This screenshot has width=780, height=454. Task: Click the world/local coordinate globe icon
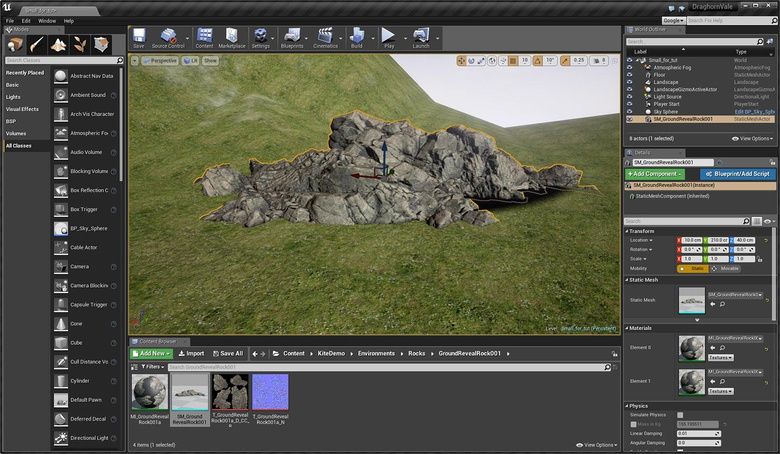click(492, 61)
